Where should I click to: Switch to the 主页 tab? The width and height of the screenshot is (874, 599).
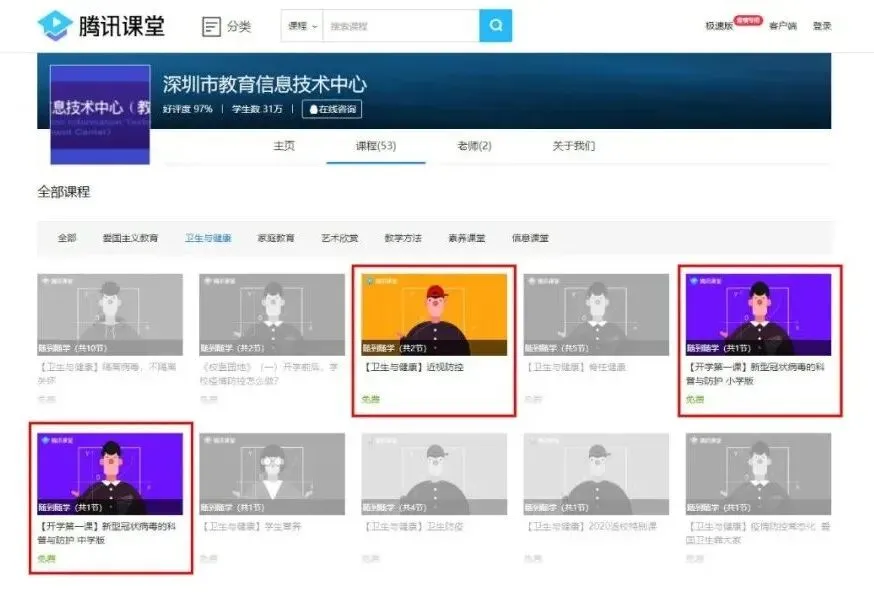284,146
